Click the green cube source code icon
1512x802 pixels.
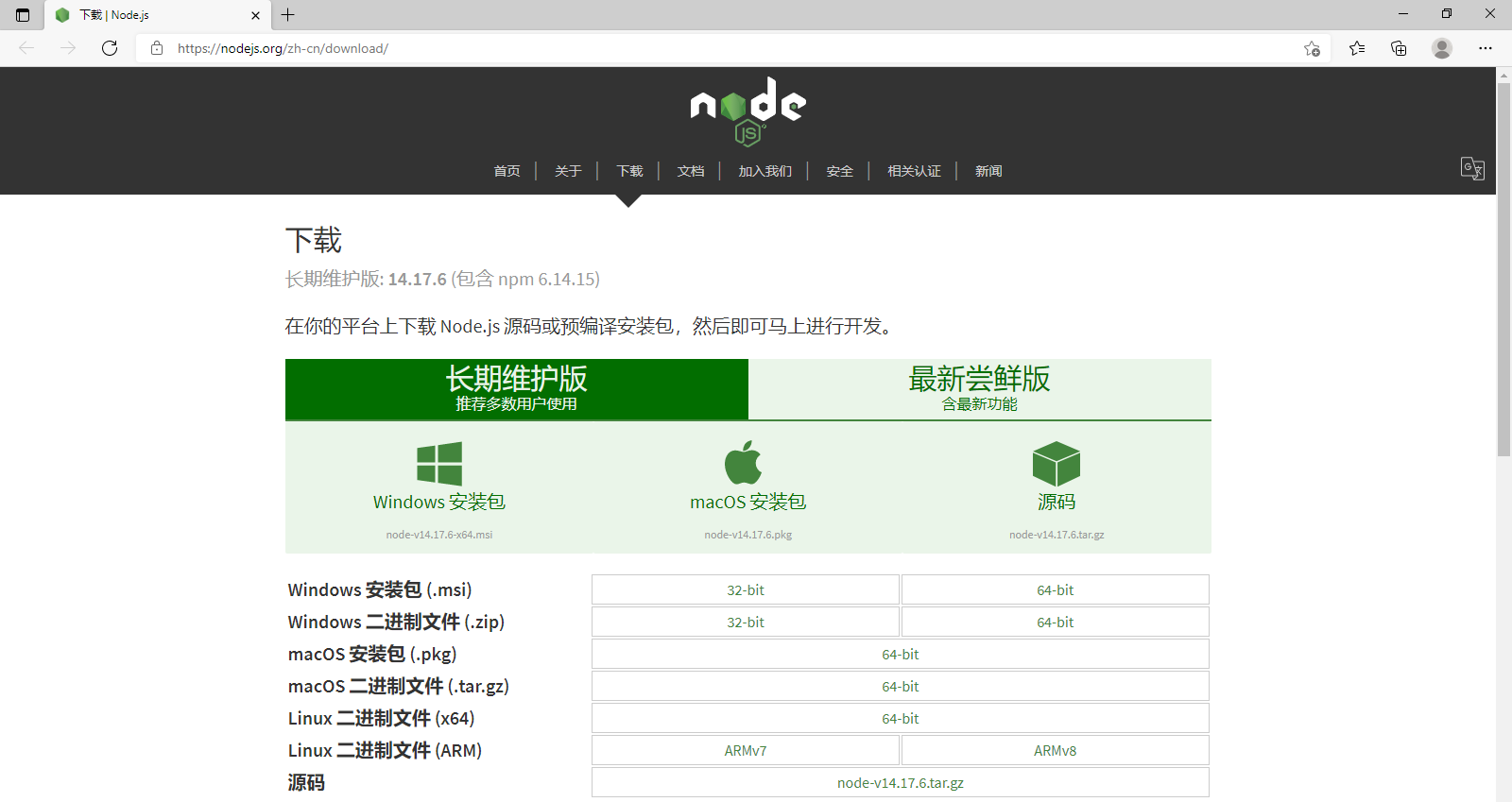(1057, 463)
